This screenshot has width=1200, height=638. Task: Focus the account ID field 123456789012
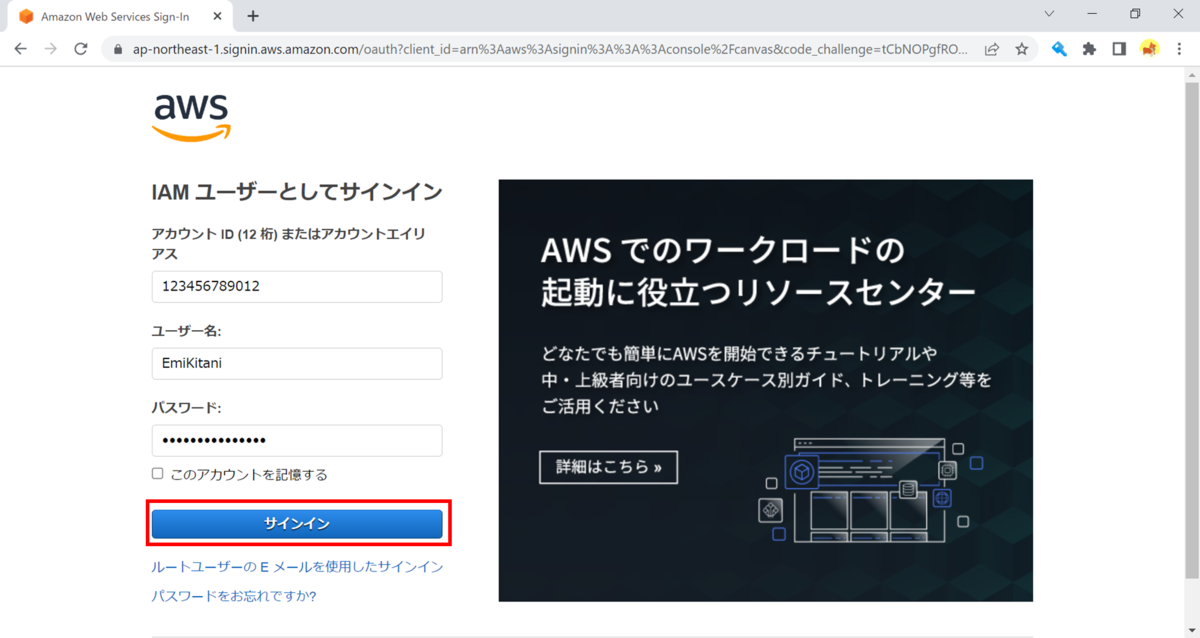[297, 286]
